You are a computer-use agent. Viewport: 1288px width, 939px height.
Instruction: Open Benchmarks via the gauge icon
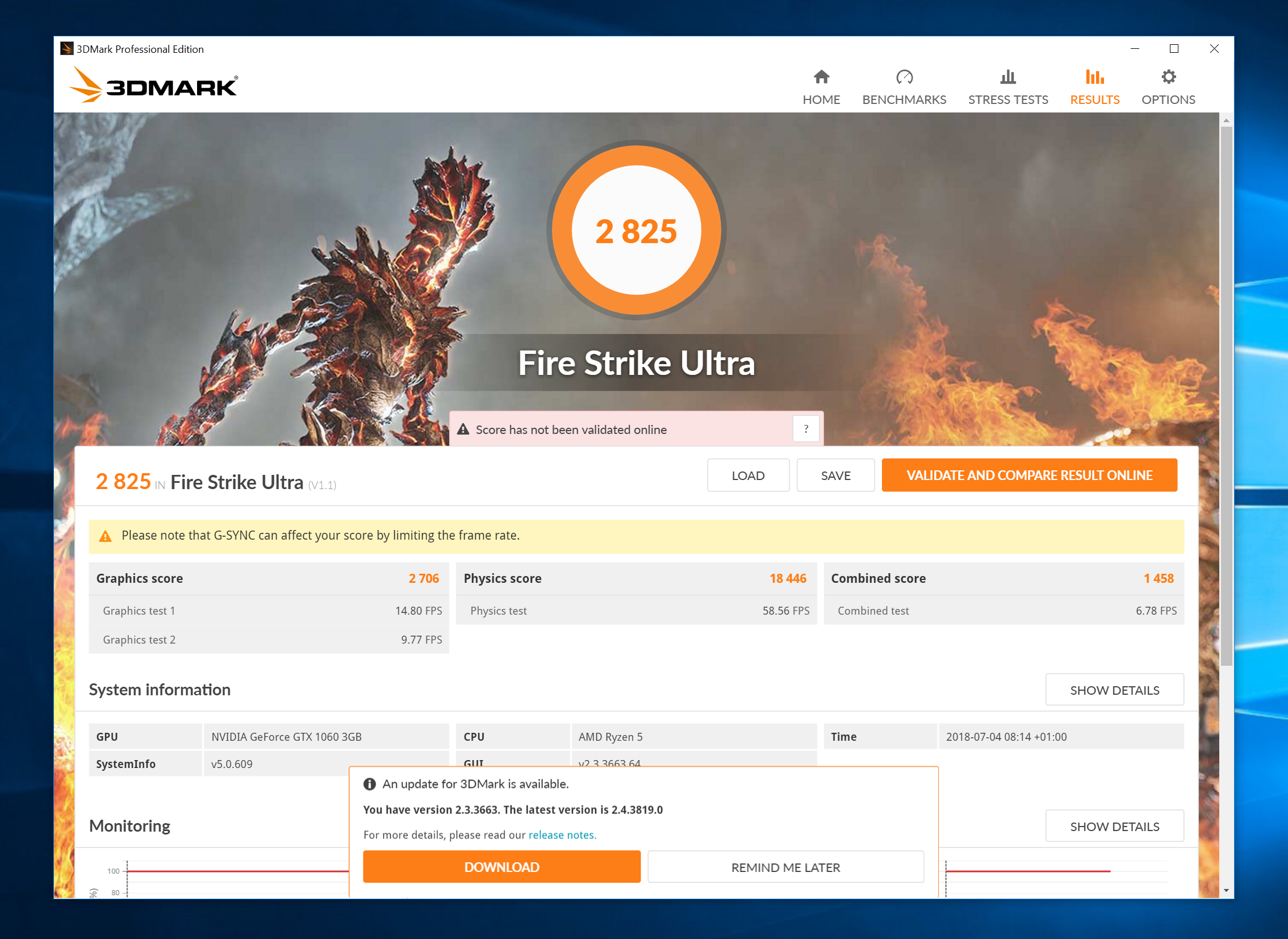coord(904,77)
